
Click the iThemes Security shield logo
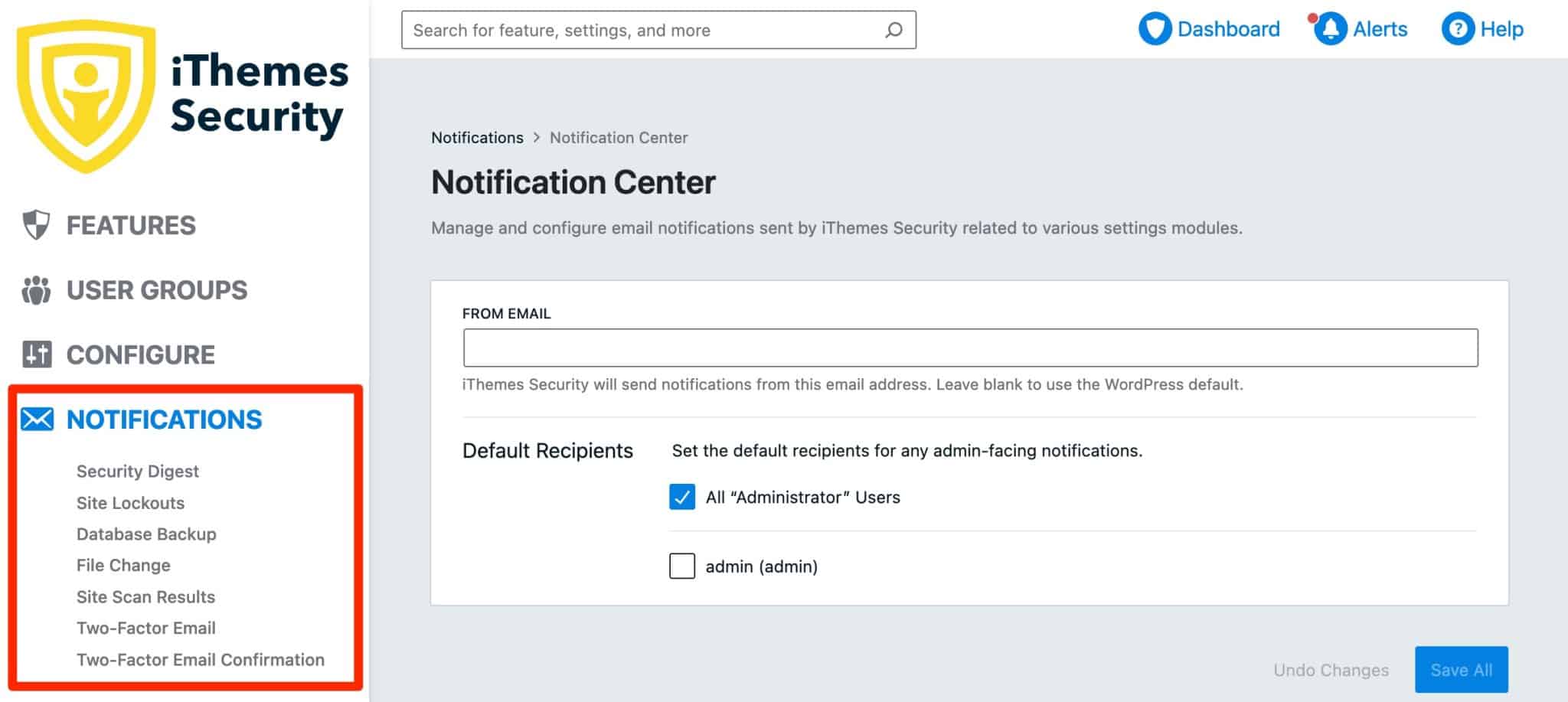[x=86, y=96]
